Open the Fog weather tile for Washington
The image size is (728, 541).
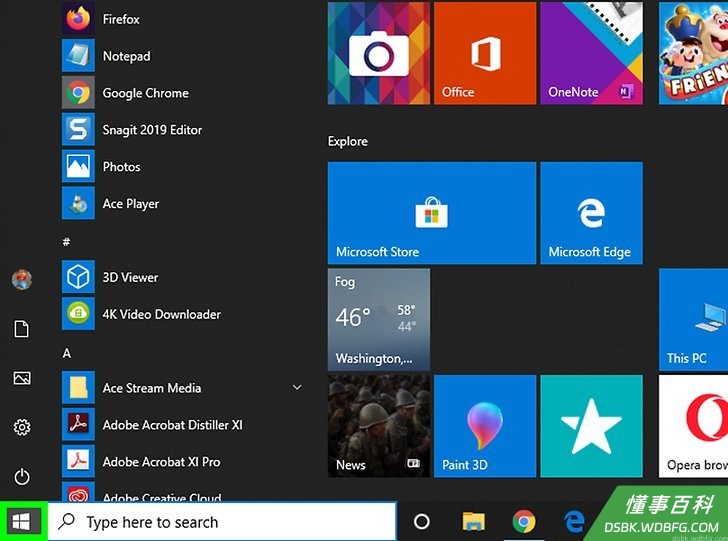[379, 319]
